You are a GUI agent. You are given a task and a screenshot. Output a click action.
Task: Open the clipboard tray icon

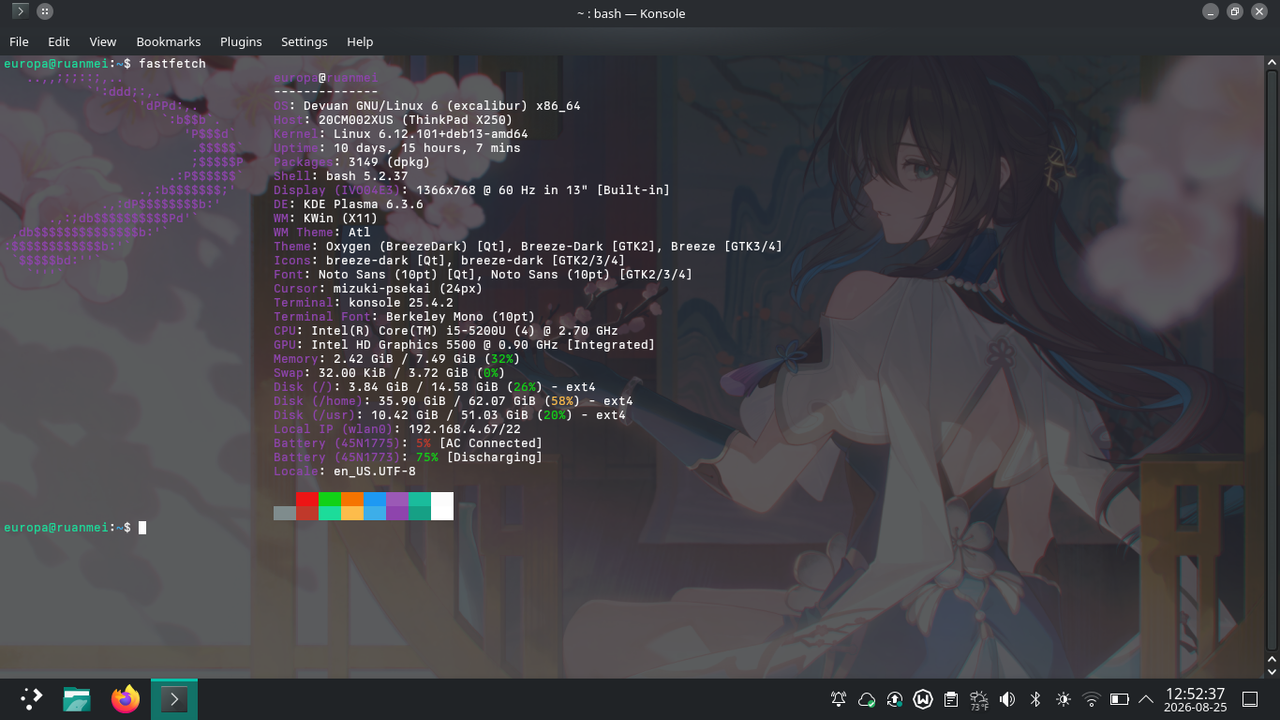tap(951, 699)
